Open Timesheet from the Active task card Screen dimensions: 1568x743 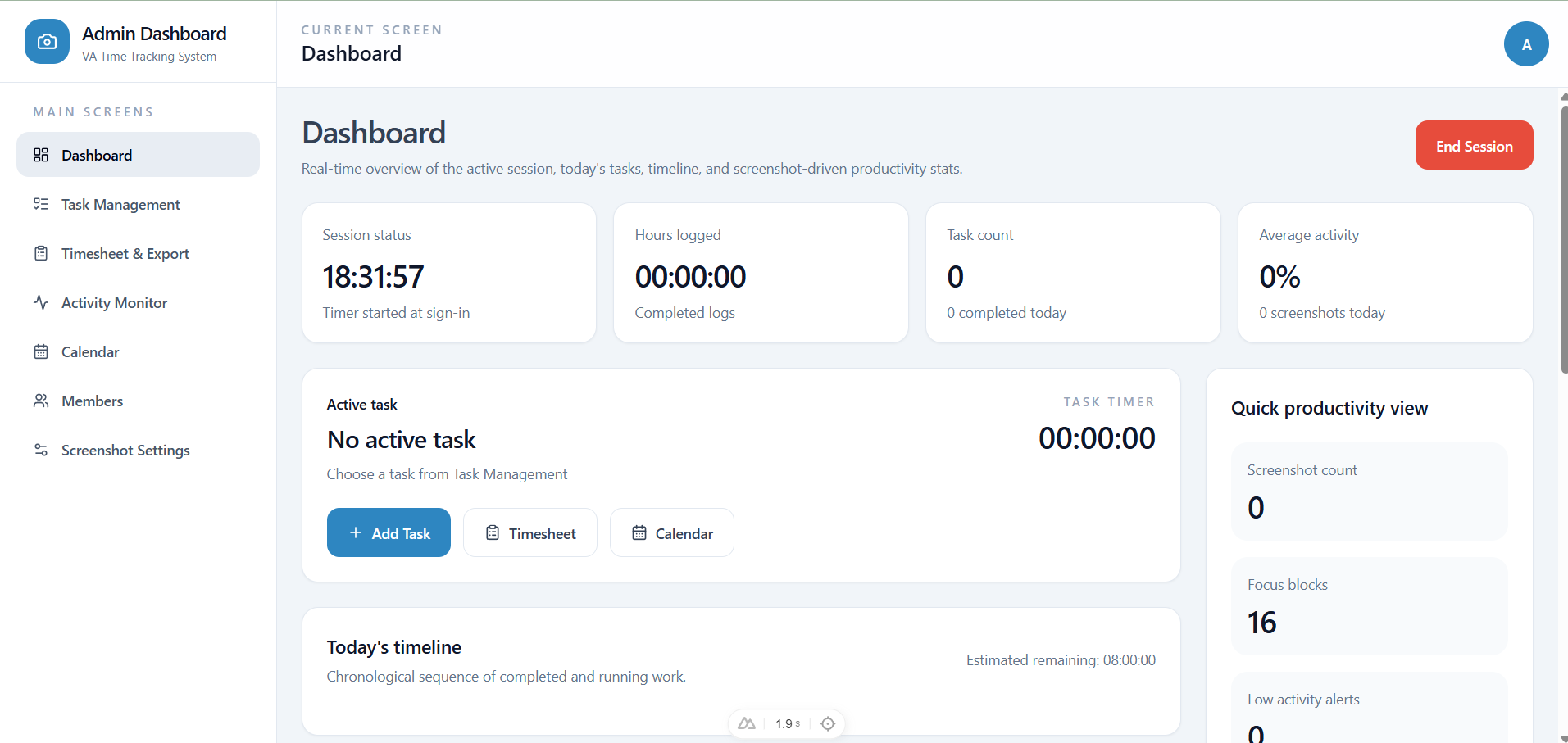coord(529,532)
